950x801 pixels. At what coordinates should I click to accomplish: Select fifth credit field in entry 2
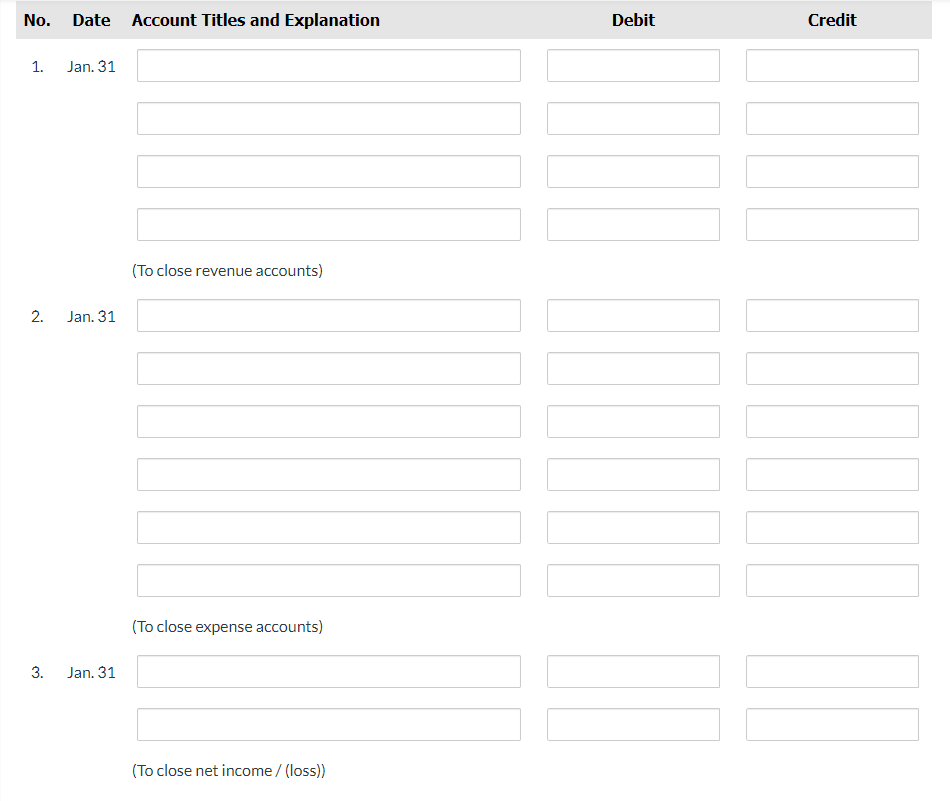832,527
